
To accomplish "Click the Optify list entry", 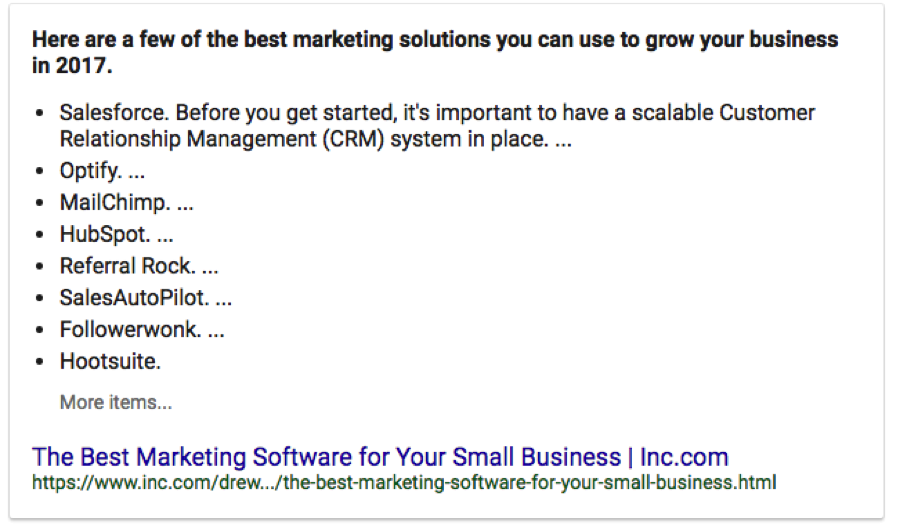I will (102, 171).
